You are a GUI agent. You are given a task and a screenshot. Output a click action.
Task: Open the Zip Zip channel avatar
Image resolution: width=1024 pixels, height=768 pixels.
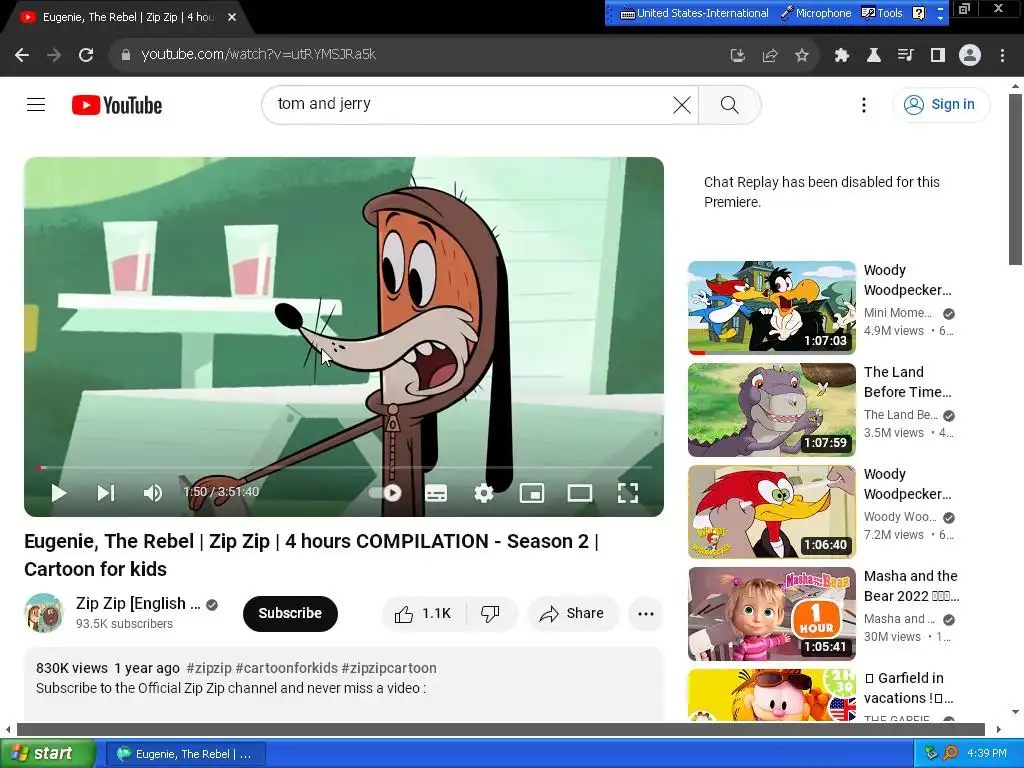(44, 613)
